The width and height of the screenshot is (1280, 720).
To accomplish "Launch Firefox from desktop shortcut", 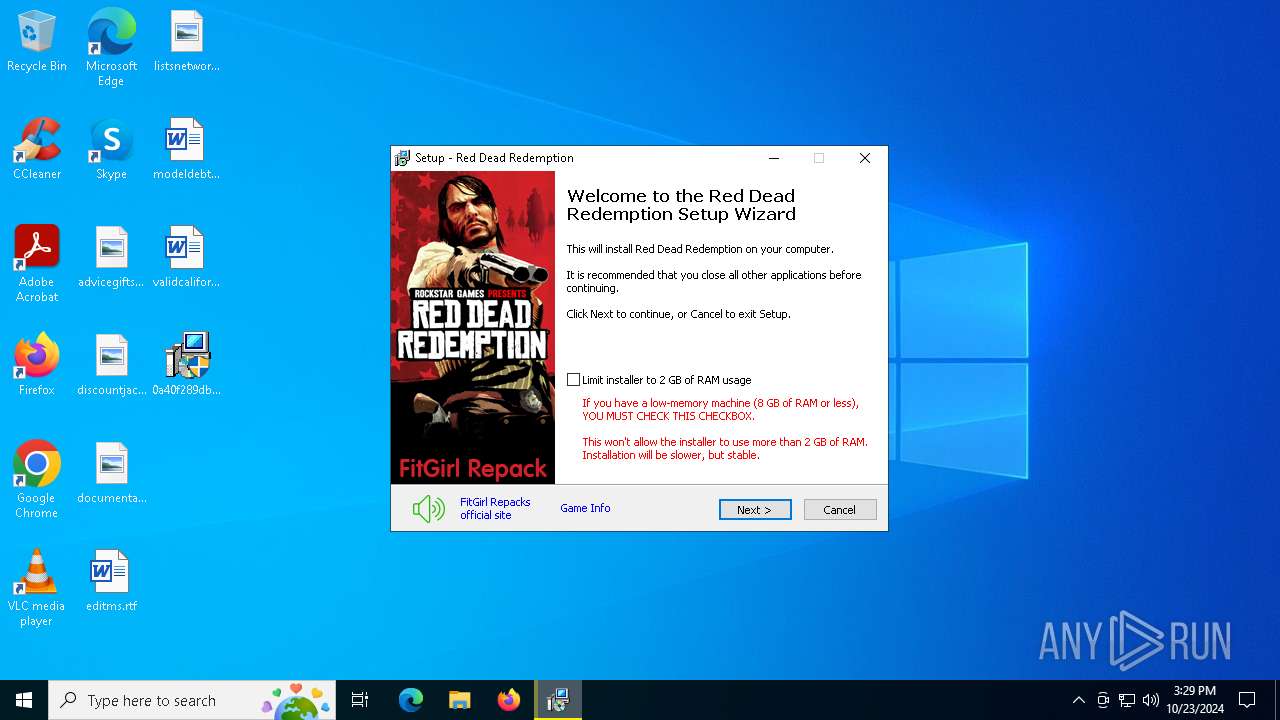I will [x=37, y=366].
